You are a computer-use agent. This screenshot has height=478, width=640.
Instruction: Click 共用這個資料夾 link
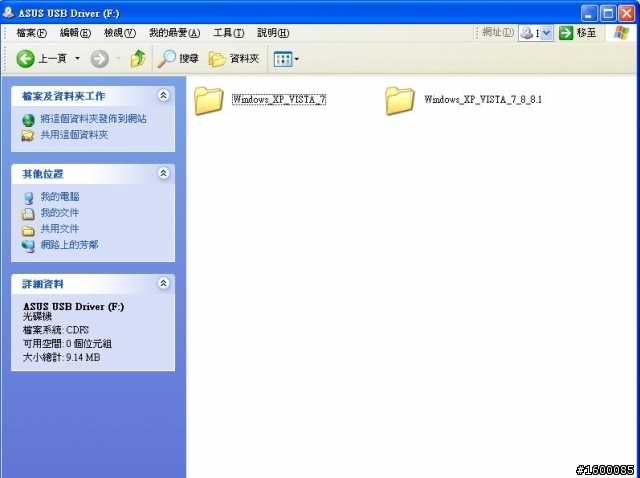pyautogui.click(x=74, y=135)
